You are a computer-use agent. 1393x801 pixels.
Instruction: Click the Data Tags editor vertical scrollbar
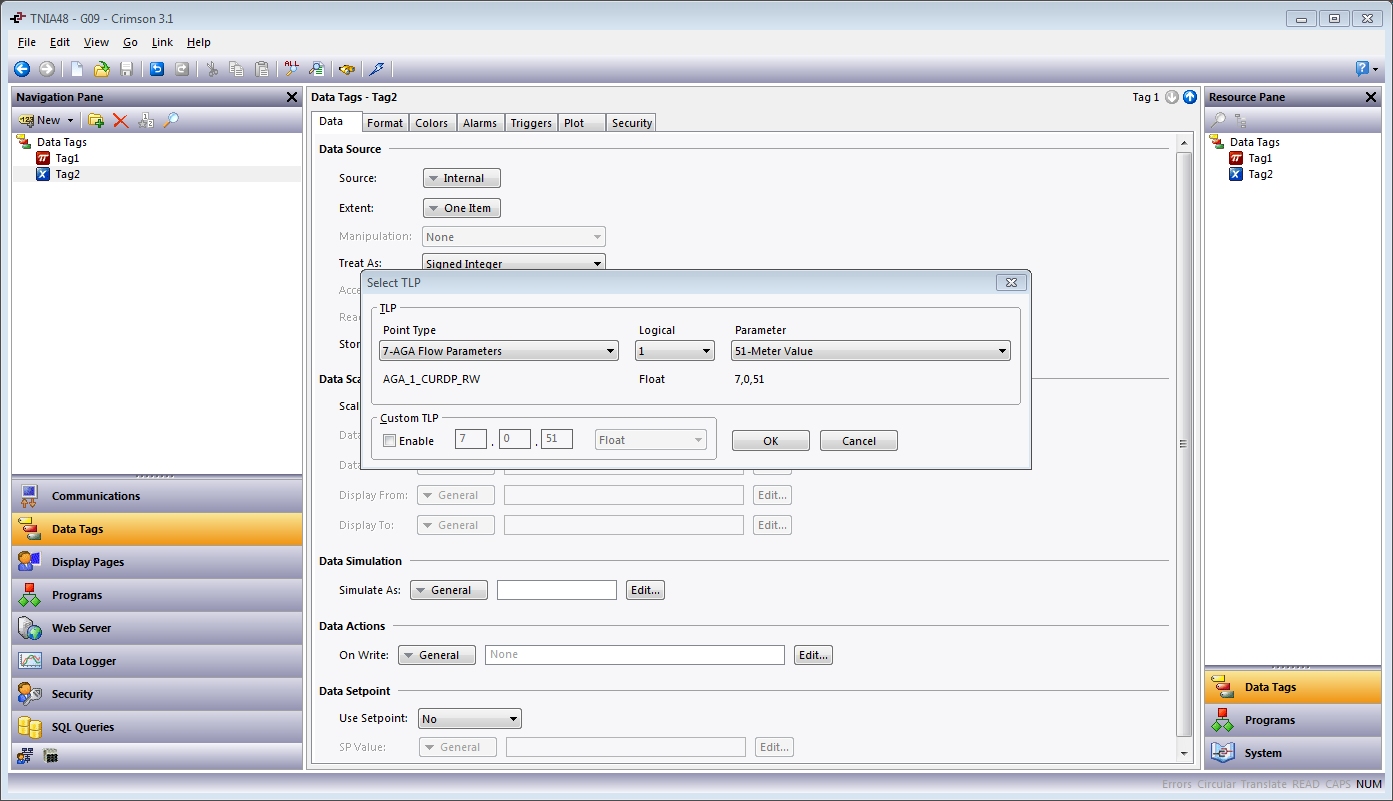1185,443
